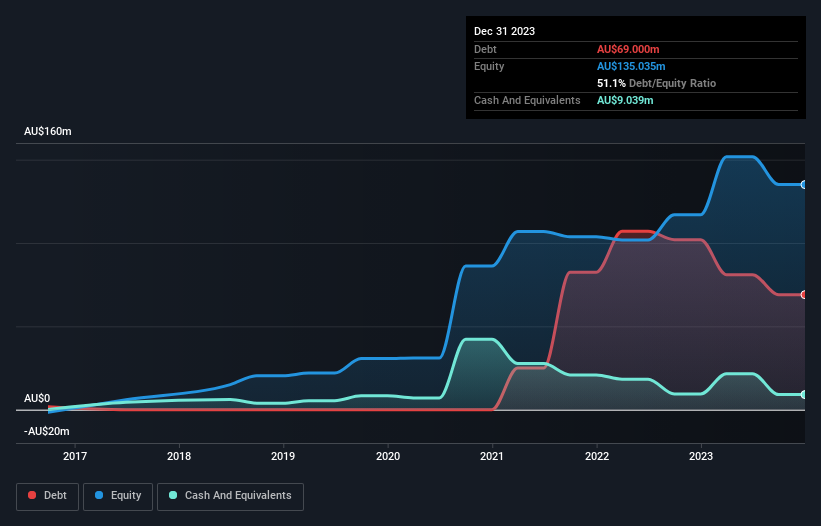Click the 2020 x-axis label
The image size is (821, 526).
pyautogui.click(x=388, y=456)
